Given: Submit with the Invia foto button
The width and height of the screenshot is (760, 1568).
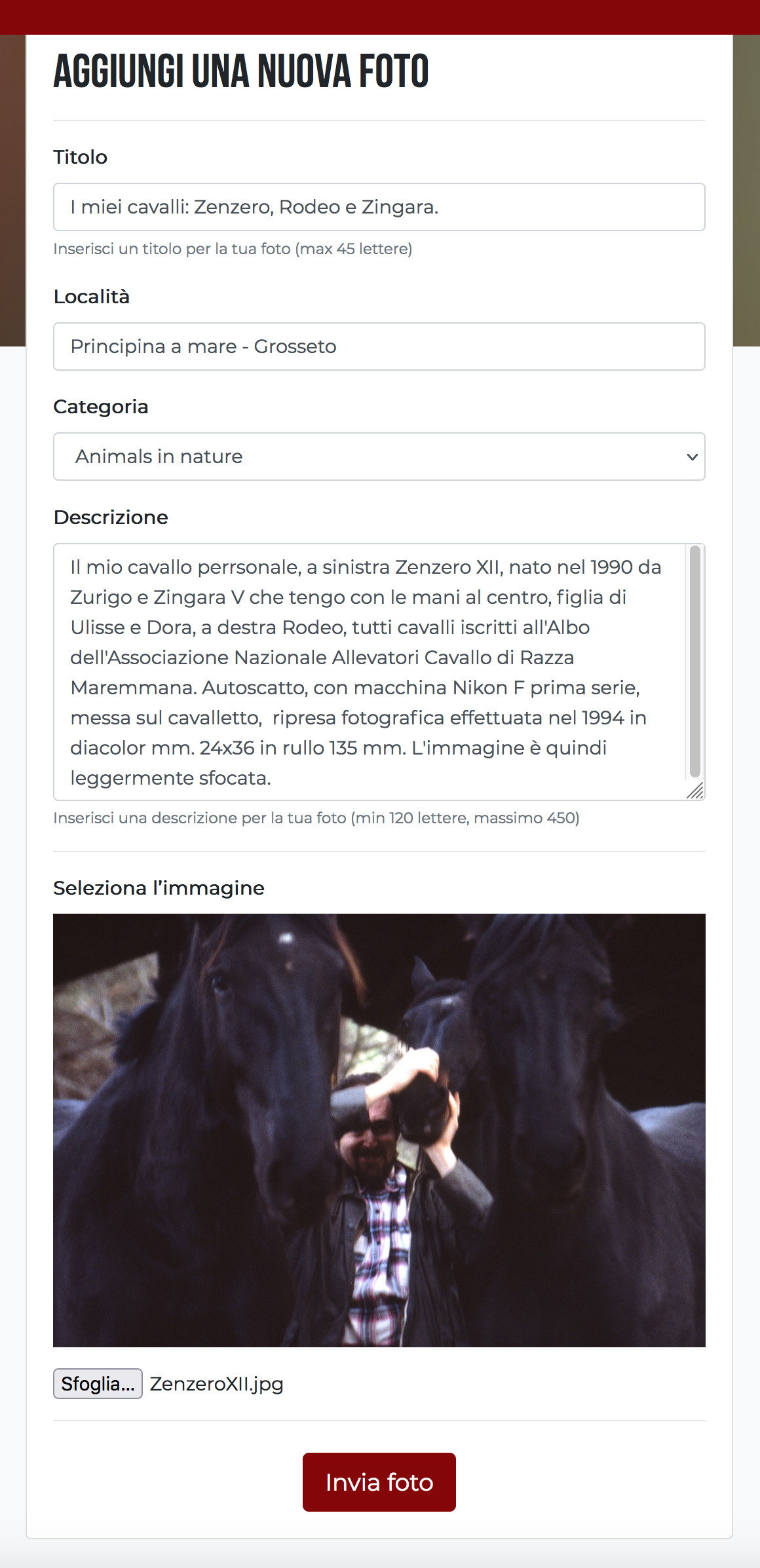Looking at the screenshot, I should click(379, 1482).
